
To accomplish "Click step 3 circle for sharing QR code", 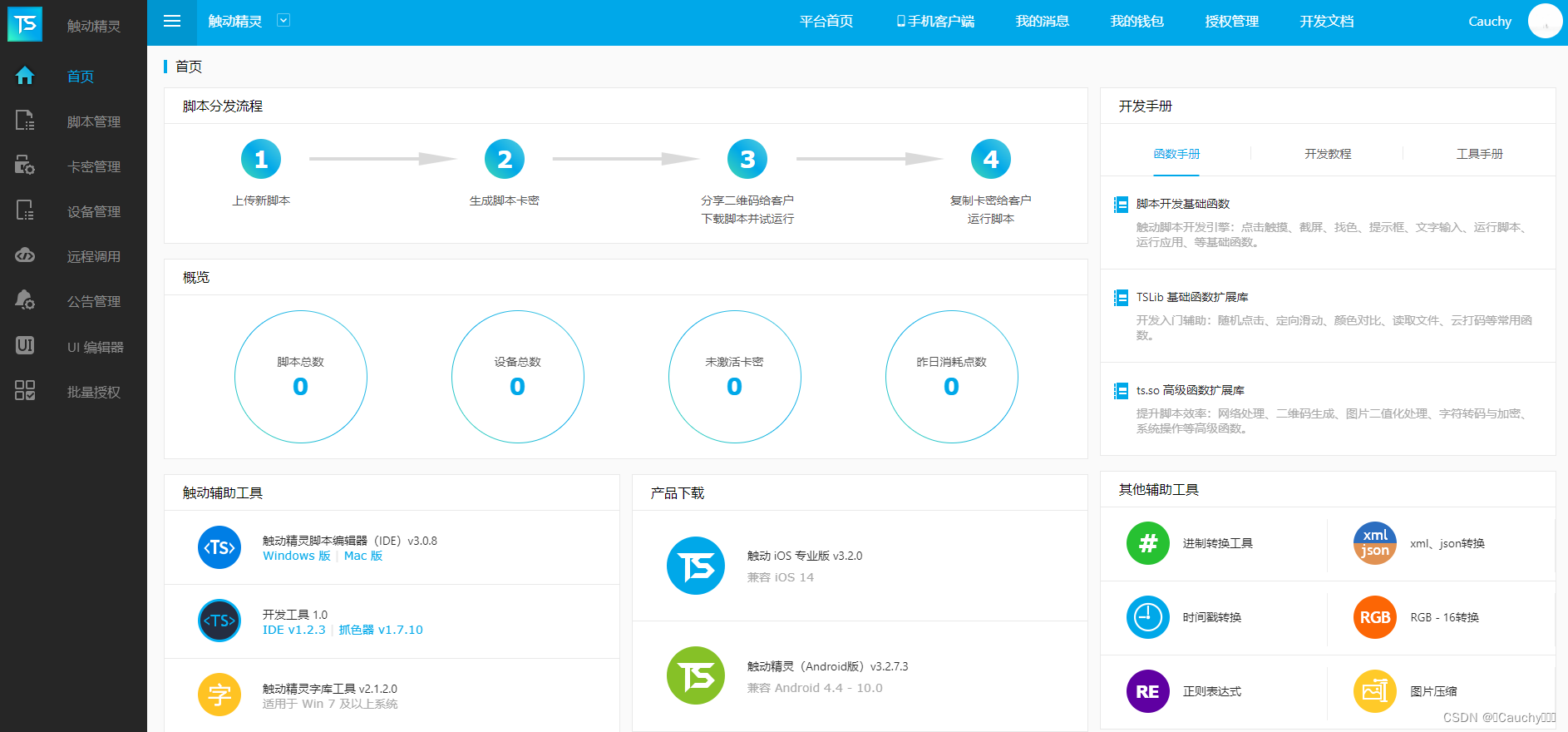I will [x=747, y=159].
